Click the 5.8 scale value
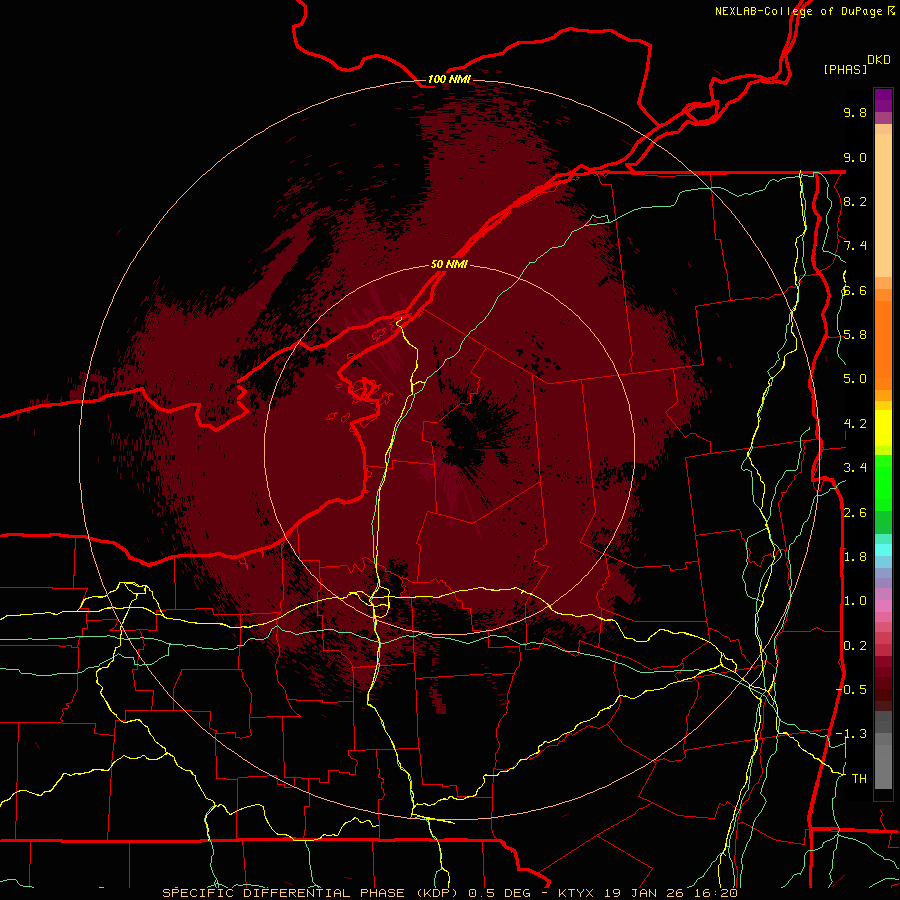The height and width of the screenshot is (900, 900). point(855,335)
